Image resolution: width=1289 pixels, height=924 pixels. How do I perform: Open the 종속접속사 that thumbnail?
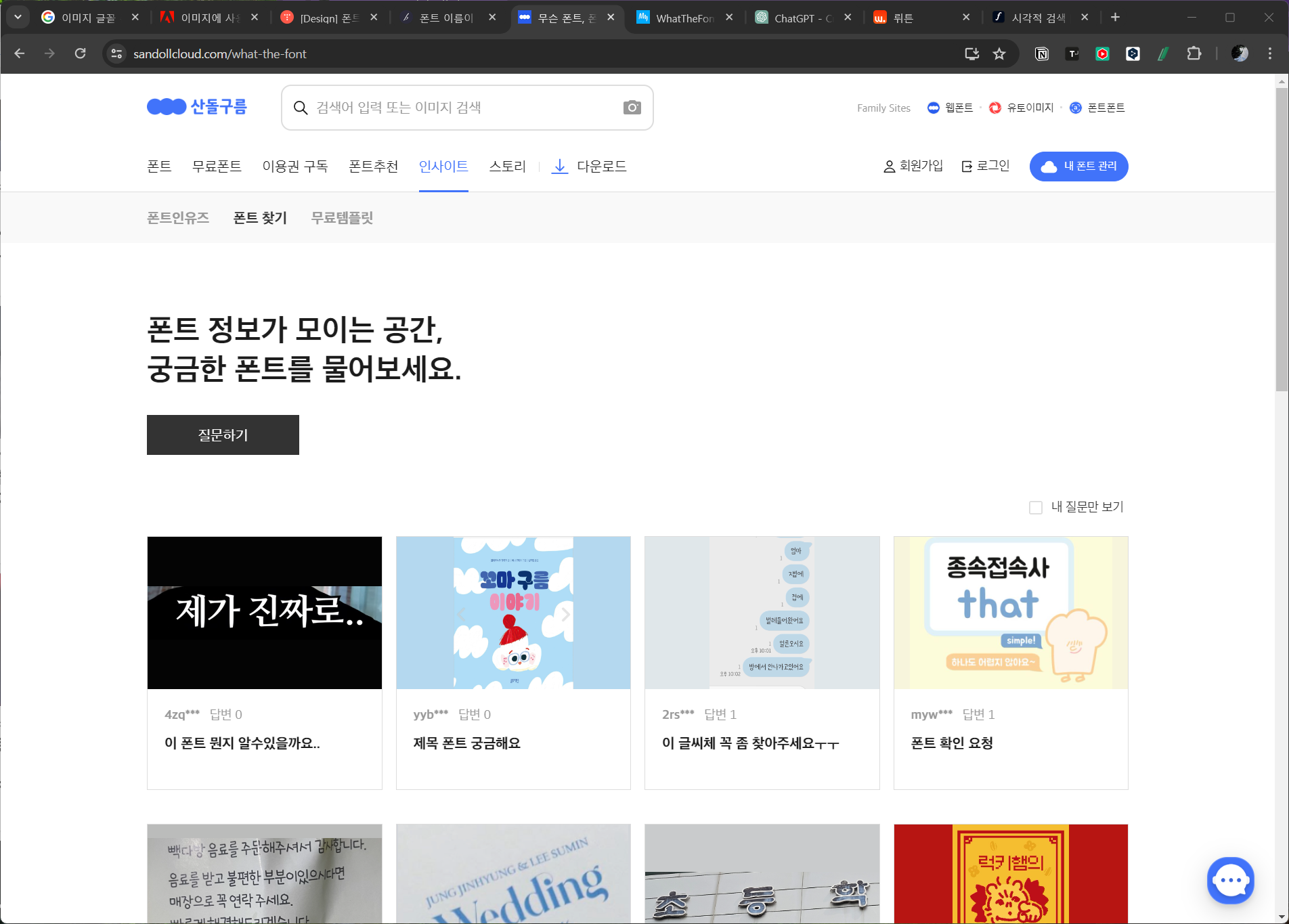(1011, 613)
